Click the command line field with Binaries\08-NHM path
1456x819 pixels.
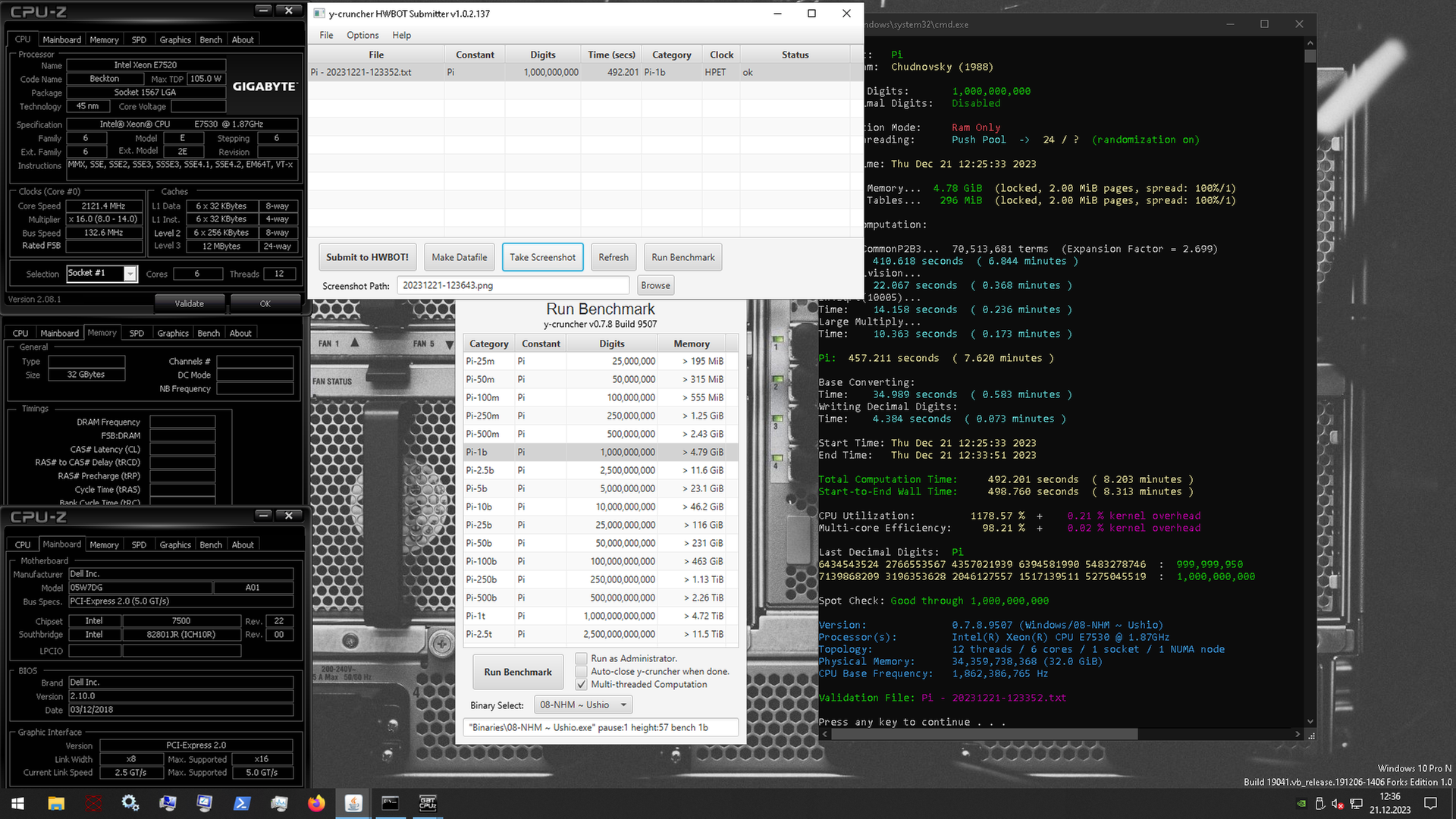601,727
